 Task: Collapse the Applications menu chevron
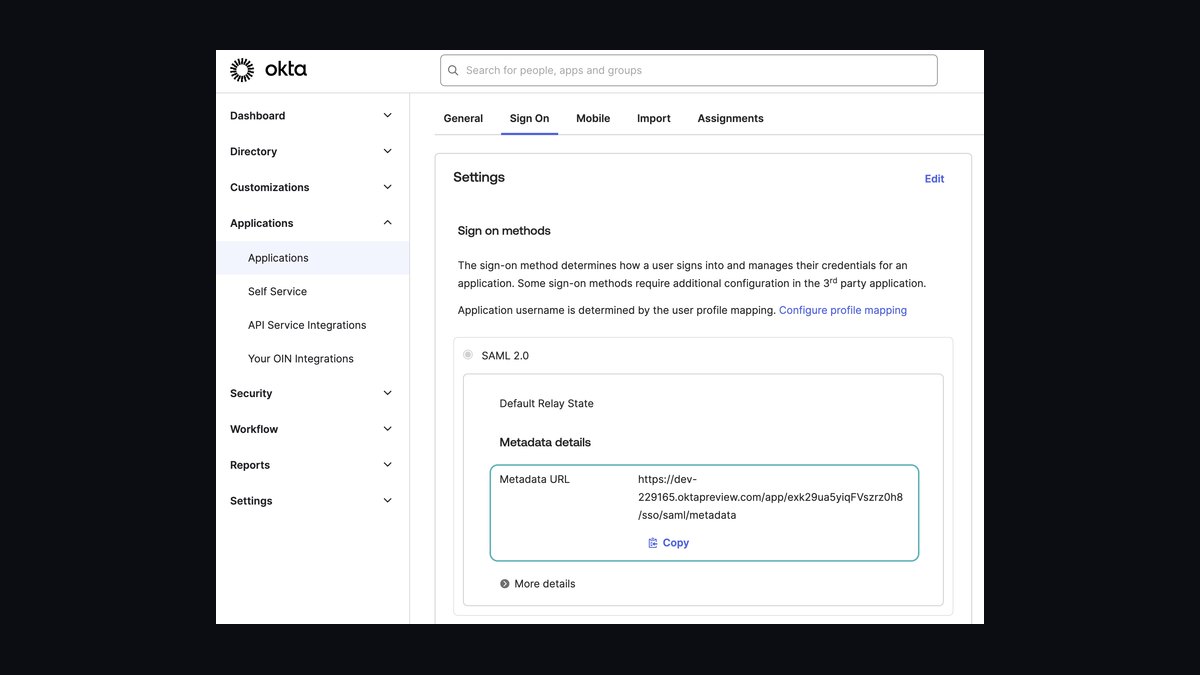pyautogui.click(x=388, y=223)
